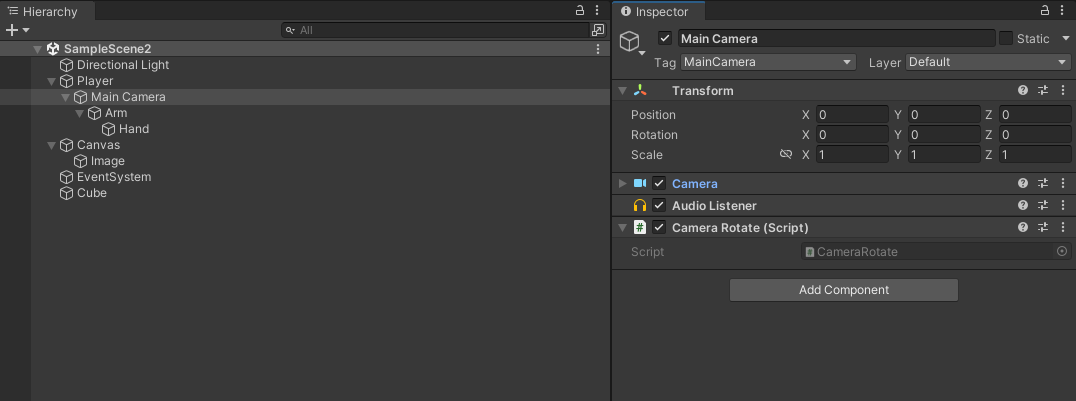Open the Static flags dropdown arrow
Viewport: 1076px width, 401px height.
coord(1066,38)
